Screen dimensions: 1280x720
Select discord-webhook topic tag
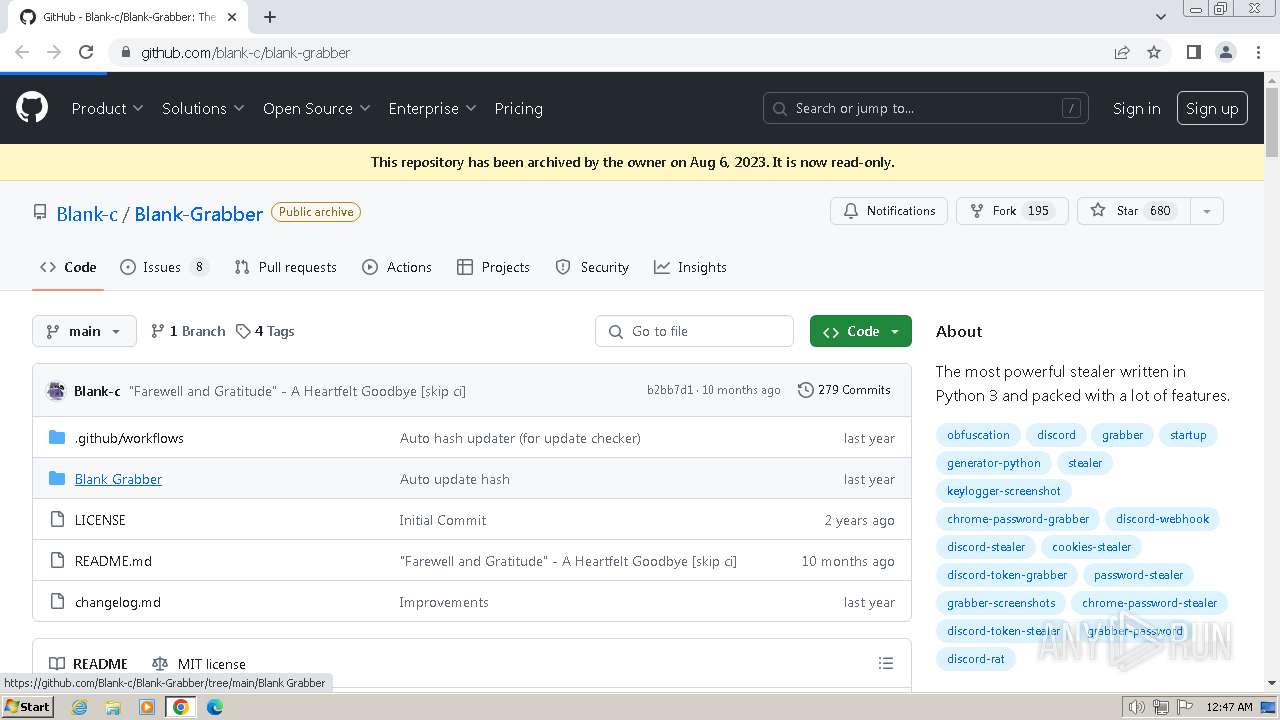click(1162, 519)
